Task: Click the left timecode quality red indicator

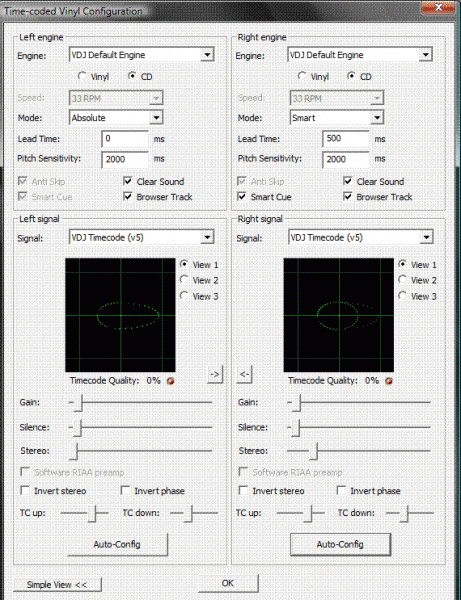Action: tap(171, 381)
